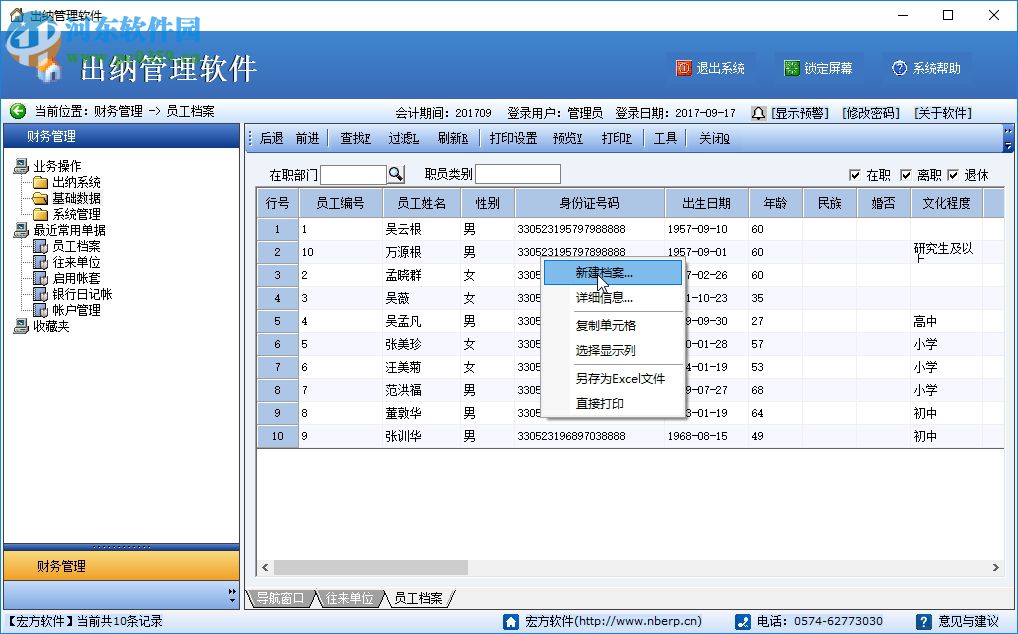Enable the 离职 checkbox
The width and height of the screenshot is (1018, 634).
coord(904,173)
